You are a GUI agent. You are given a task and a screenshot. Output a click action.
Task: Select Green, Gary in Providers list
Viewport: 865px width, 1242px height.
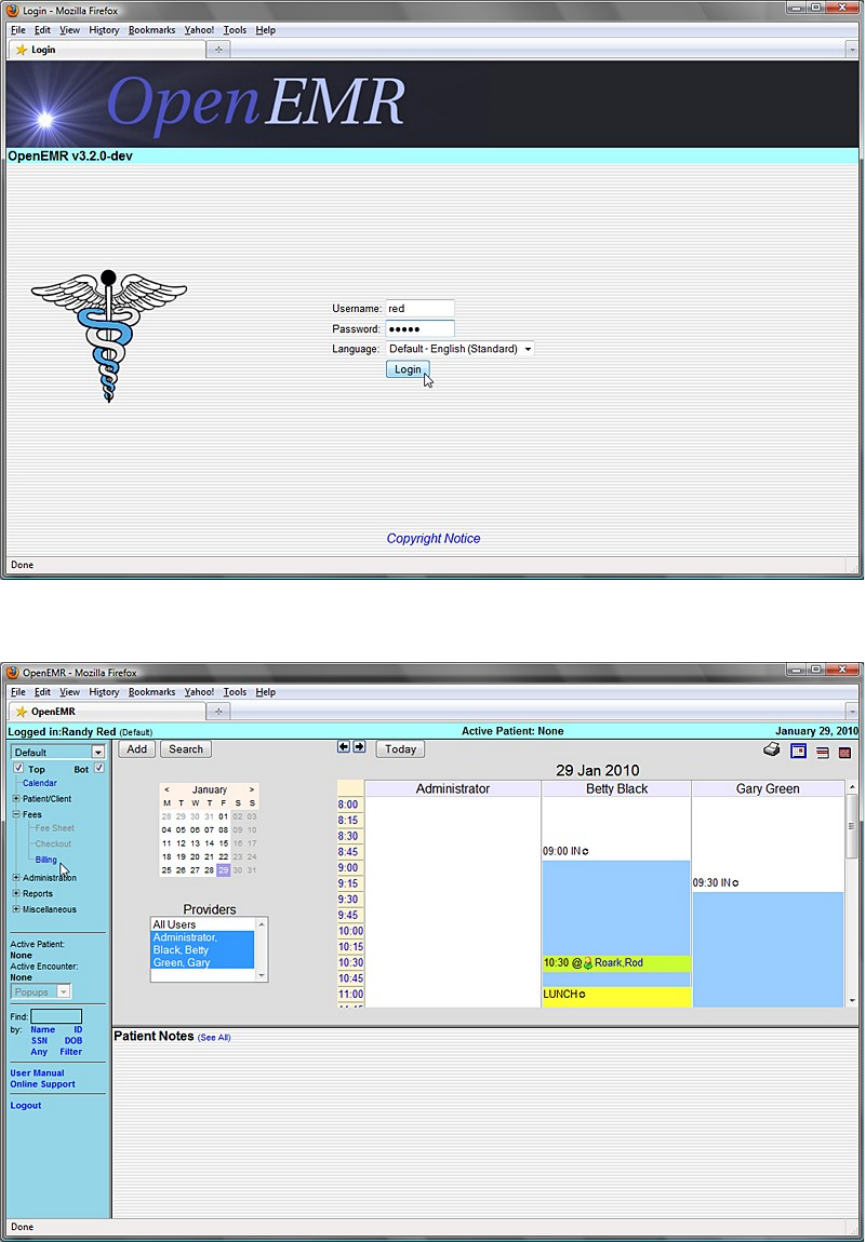point(201,963)
